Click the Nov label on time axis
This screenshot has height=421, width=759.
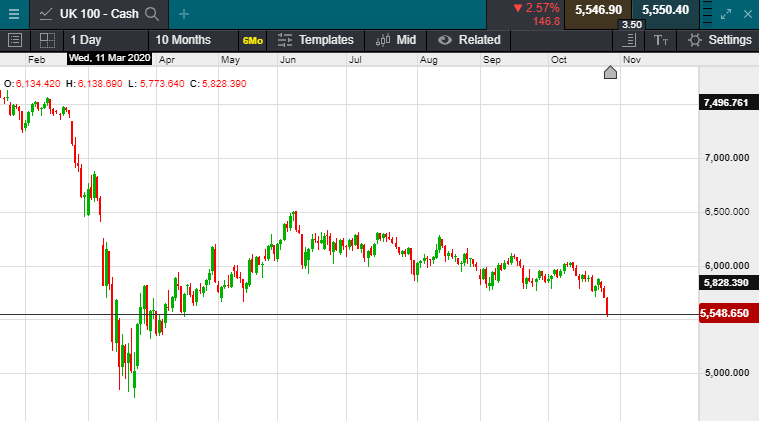click(x=632, y=60)
